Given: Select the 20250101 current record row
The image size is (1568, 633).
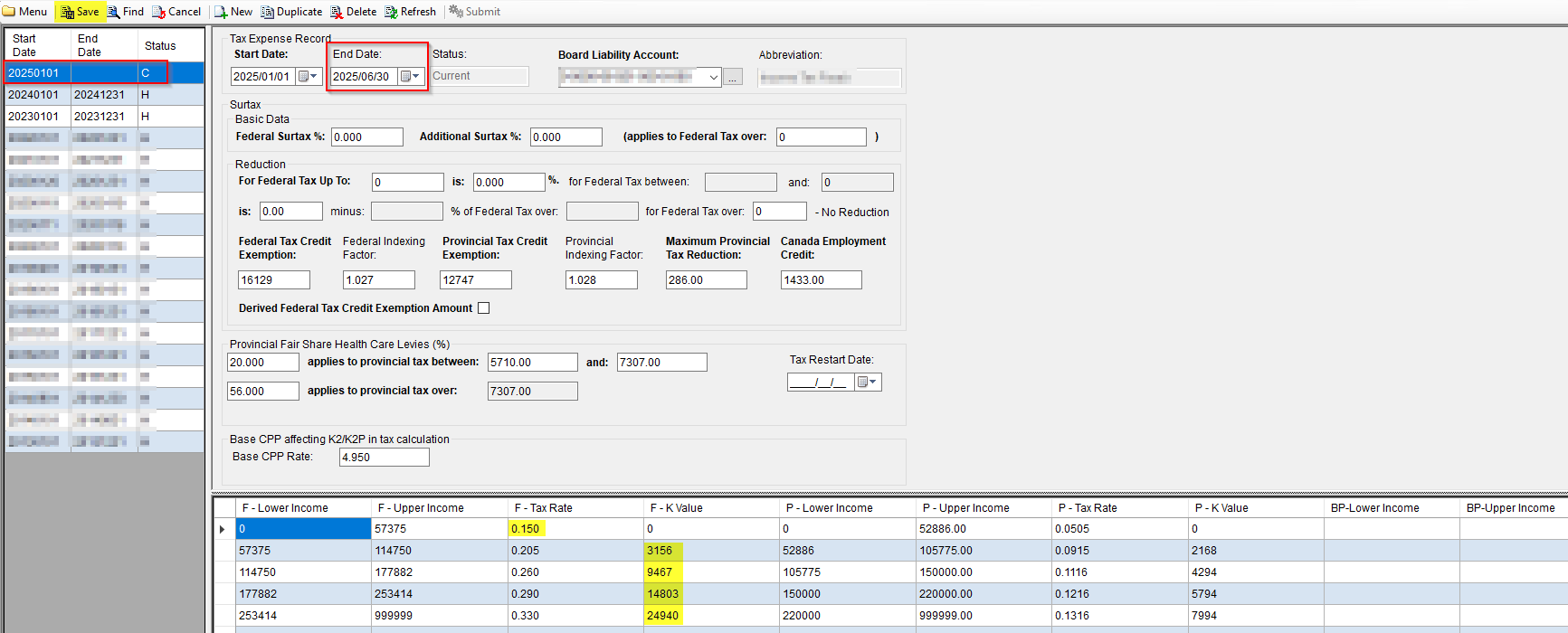Looking at the screenshot, I should [x=104, y=73].
